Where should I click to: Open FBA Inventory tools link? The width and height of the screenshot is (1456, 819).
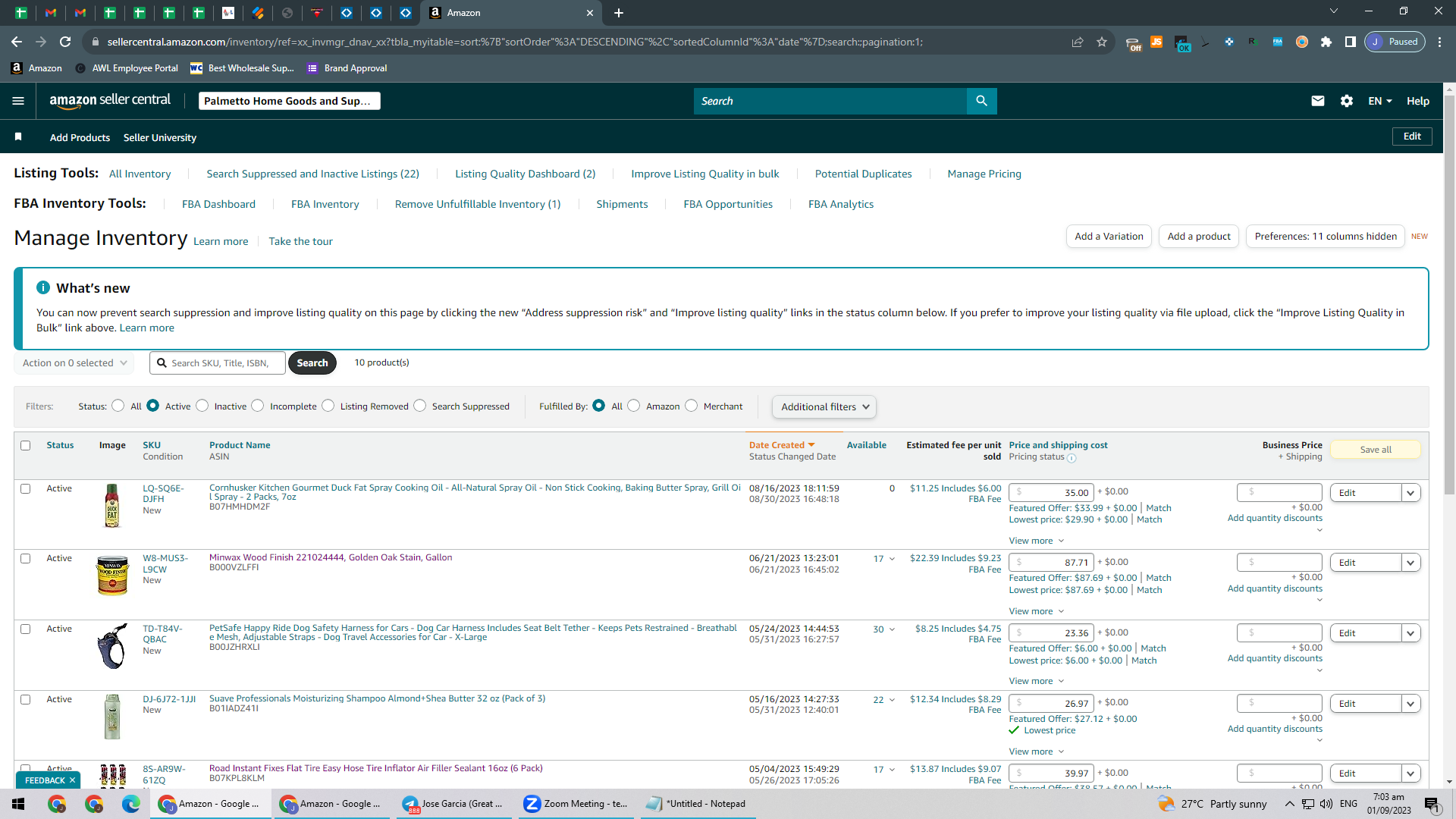click(325, 204)
